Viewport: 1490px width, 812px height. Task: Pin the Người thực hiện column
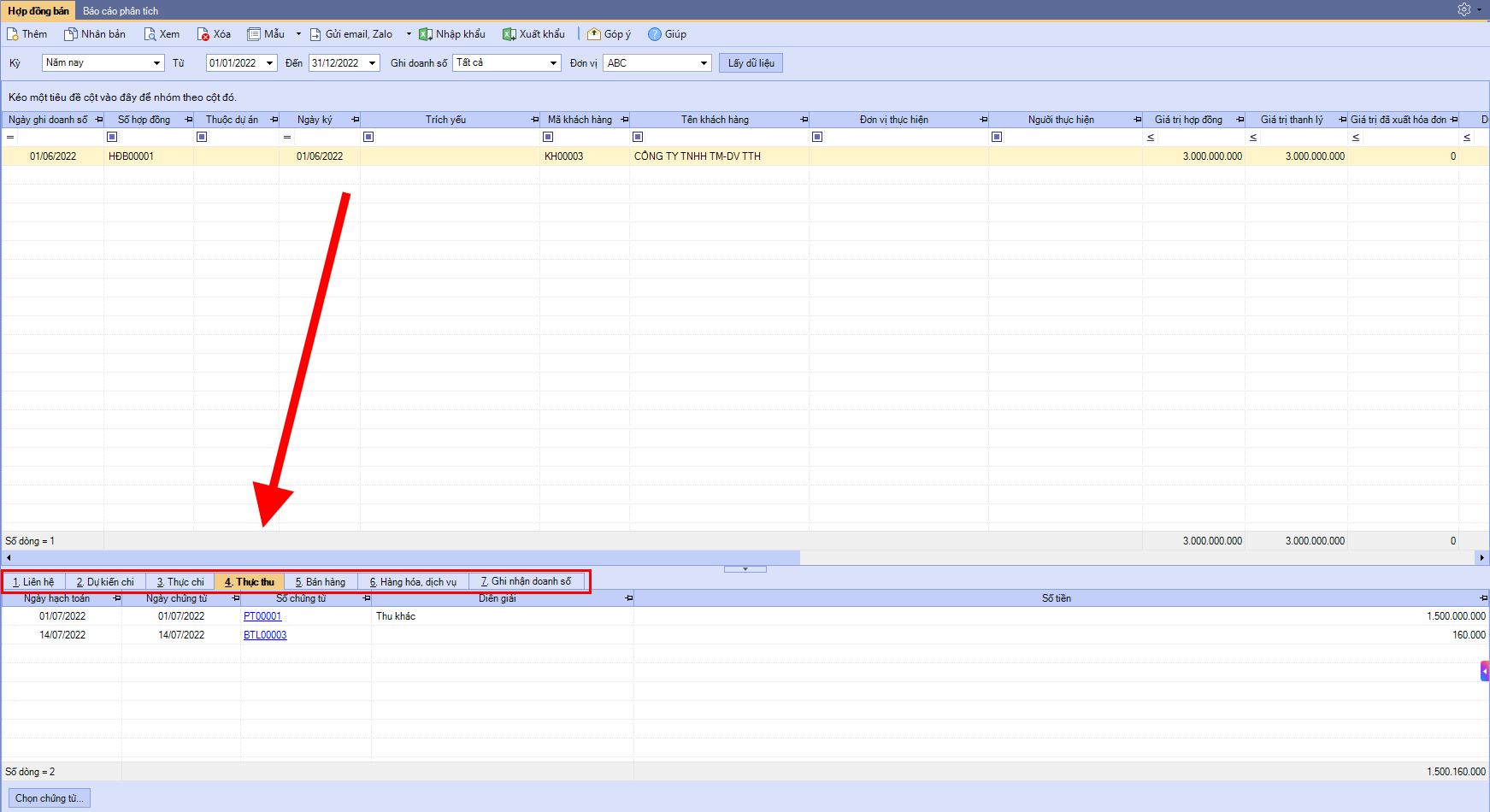click(1138, 120)
